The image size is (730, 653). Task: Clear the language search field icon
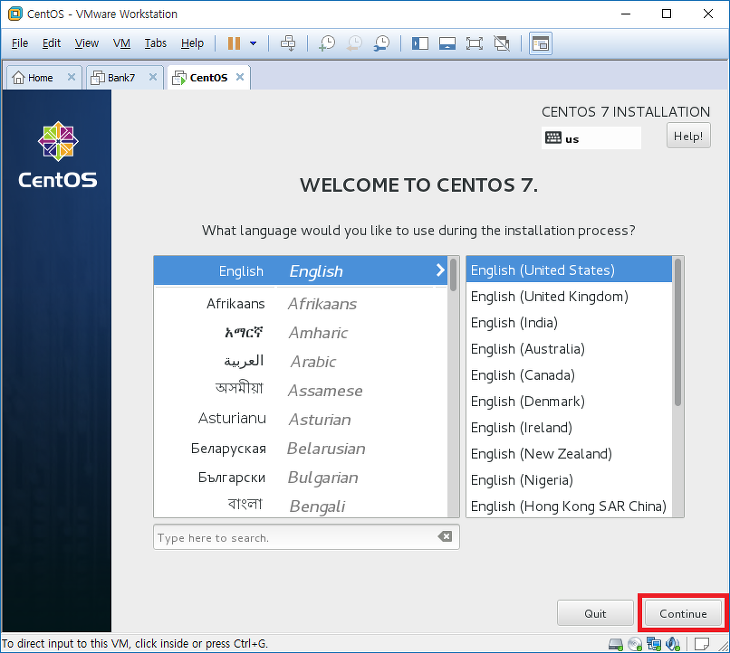pos(445,537)
